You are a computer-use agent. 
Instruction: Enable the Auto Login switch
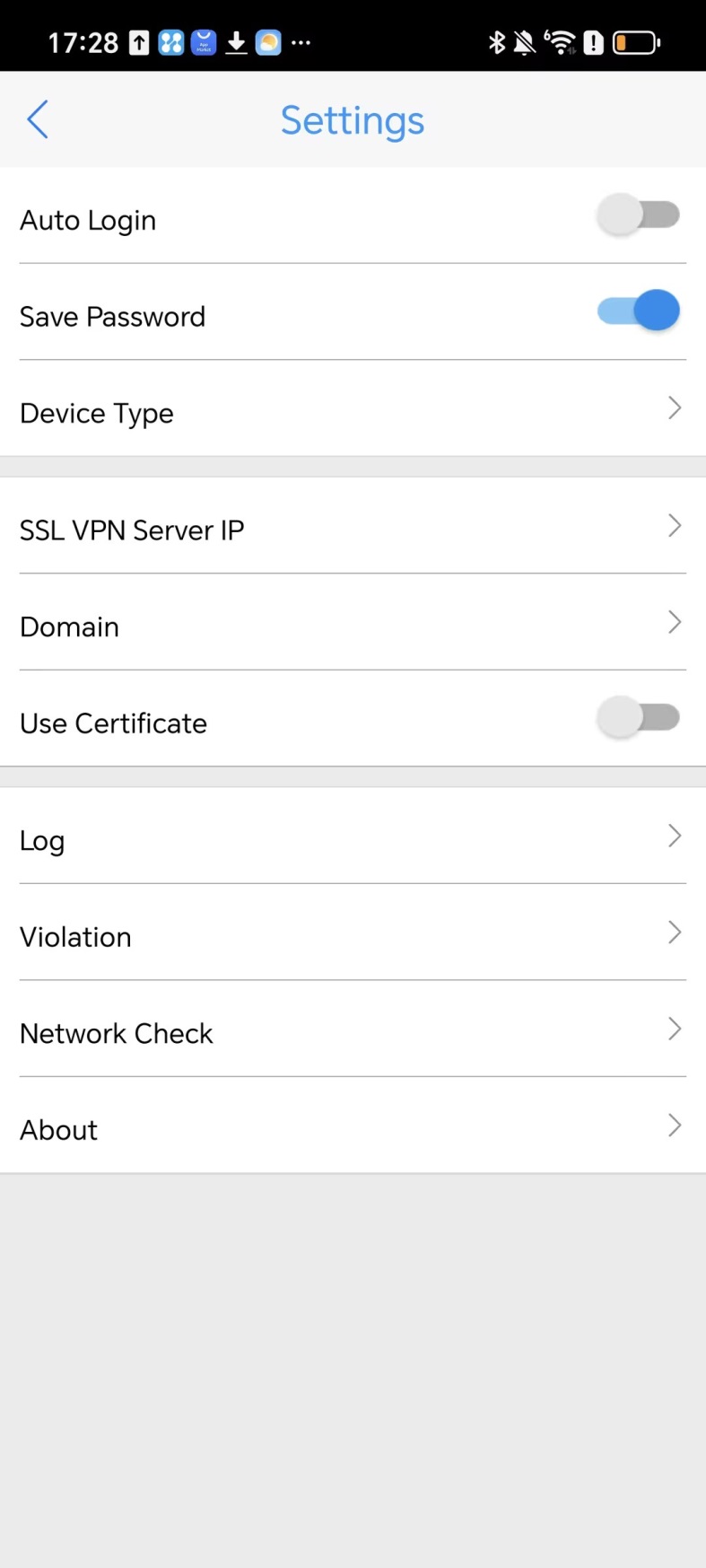click(638, 215)
